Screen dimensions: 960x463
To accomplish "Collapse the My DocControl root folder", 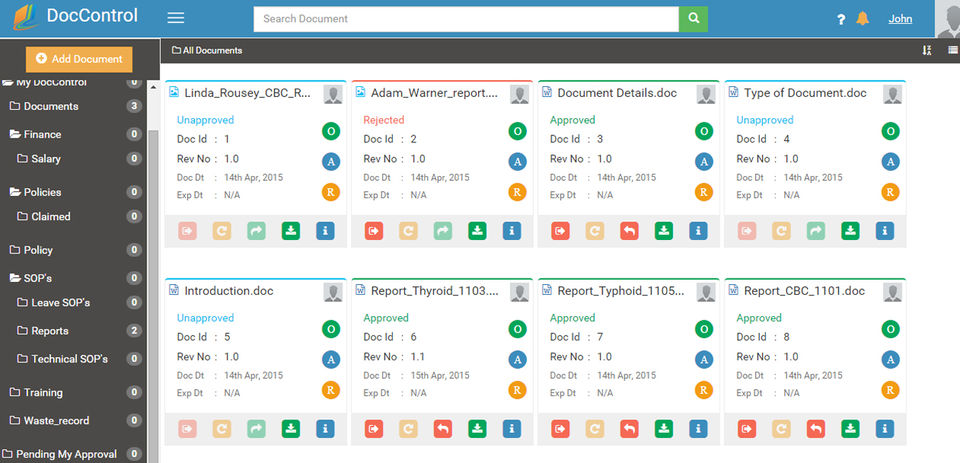I will click(7, 82).
